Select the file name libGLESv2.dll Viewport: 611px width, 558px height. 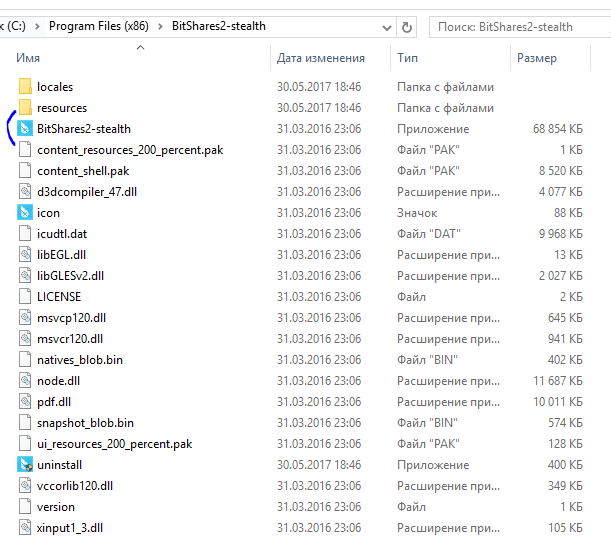[71, 276]
